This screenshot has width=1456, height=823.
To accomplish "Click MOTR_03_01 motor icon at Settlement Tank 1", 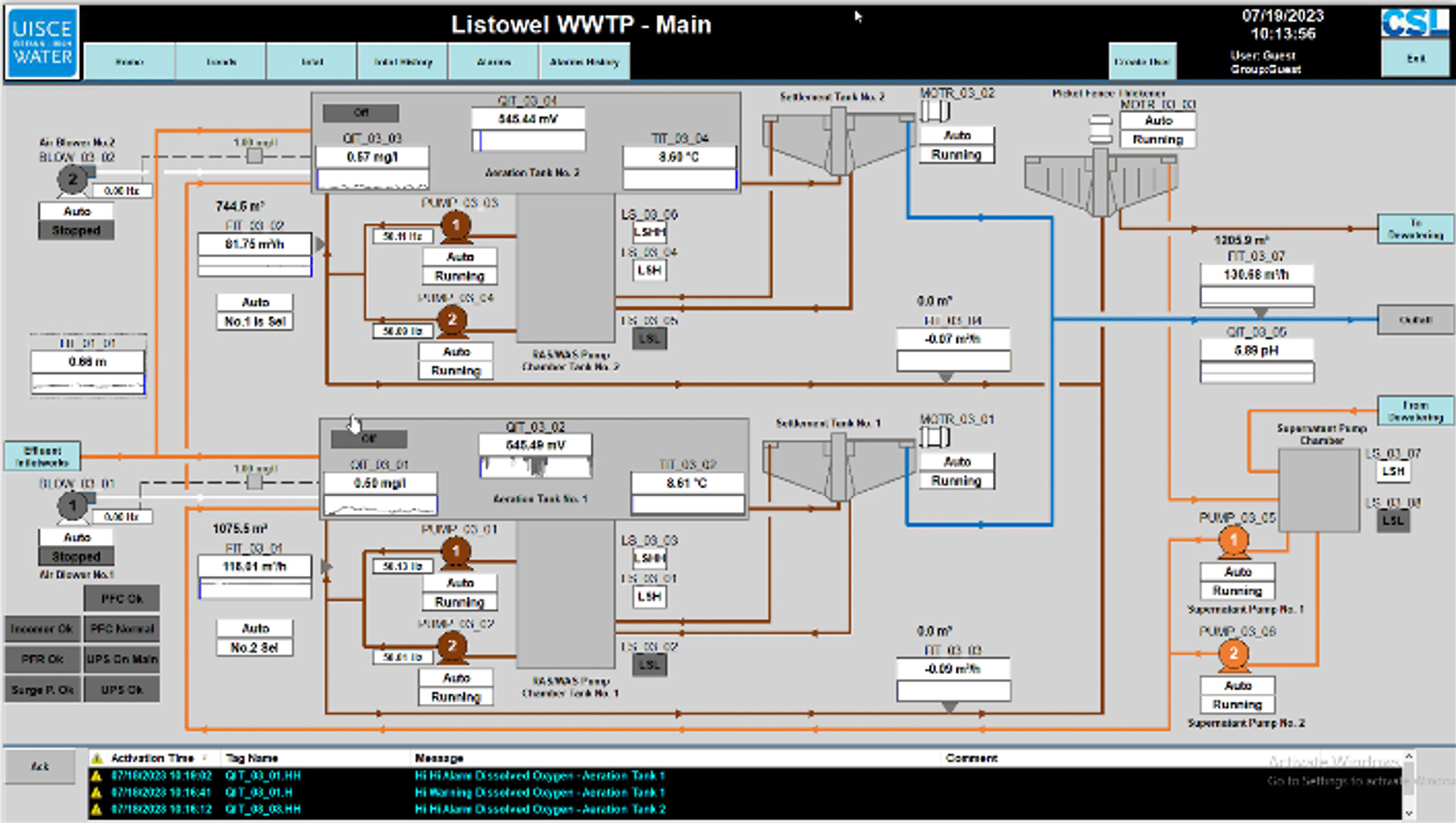I will (935, 437).
